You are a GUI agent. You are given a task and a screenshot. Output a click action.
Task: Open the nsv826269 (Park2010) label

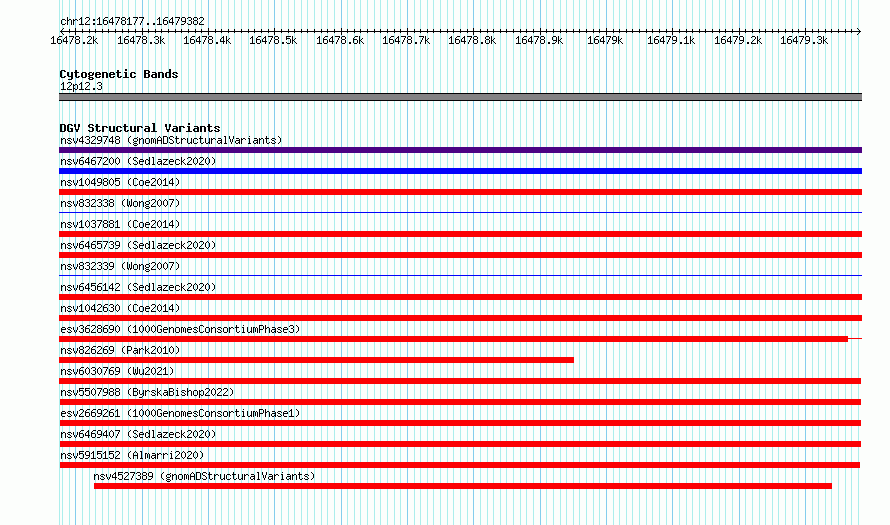pos(120,350)
